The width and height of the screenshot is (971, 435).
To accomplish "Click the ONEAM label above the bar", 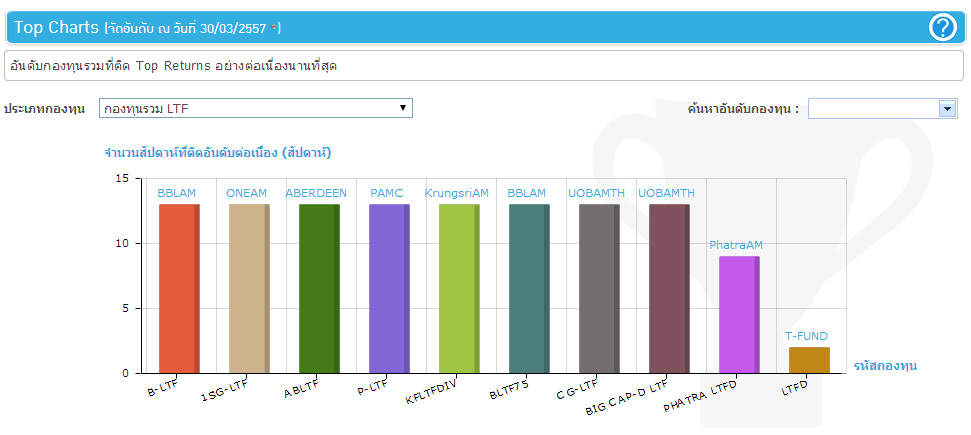I will 246,193.
